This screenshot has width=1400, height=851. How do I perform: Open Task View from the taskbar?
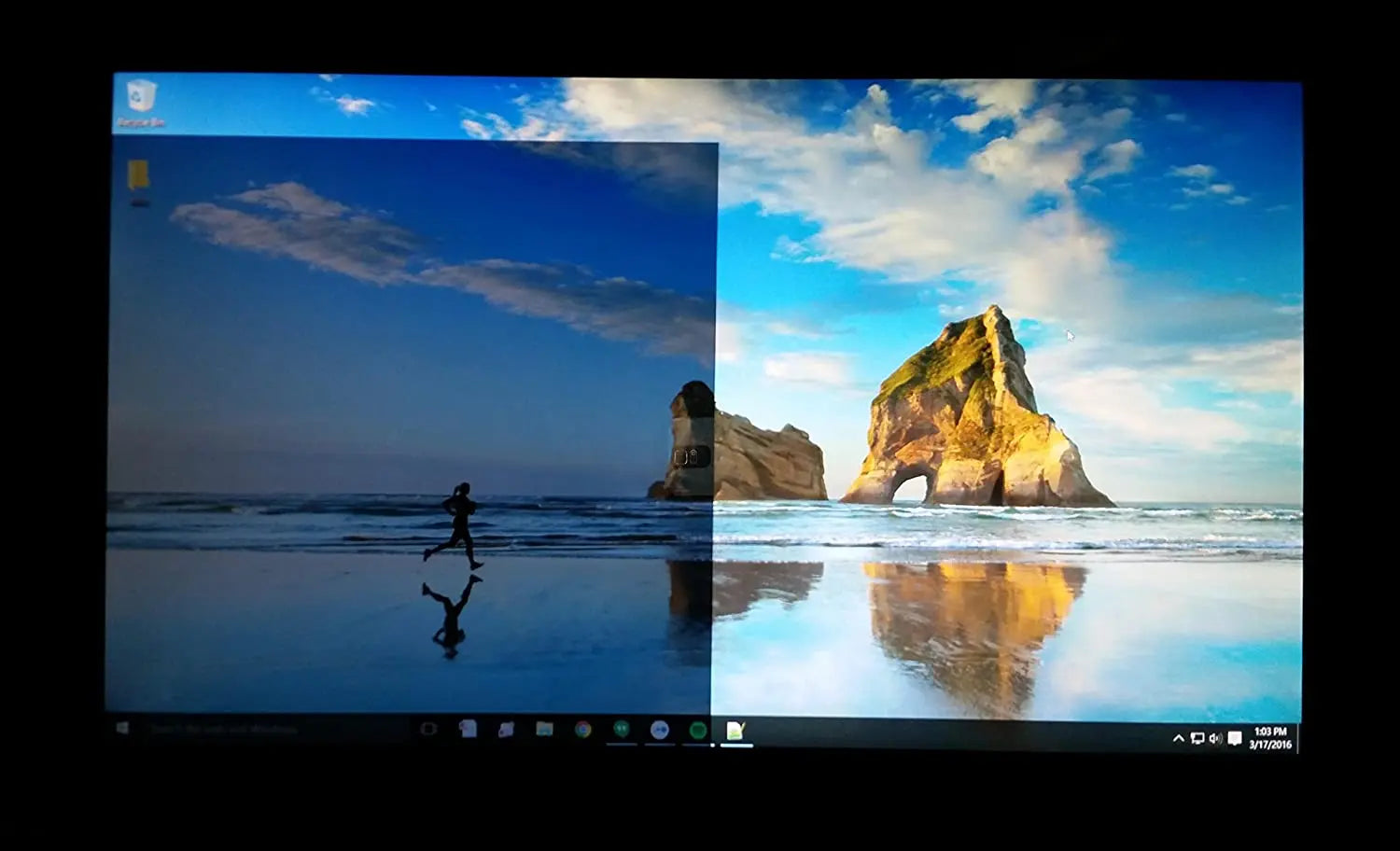pos(428,729)
